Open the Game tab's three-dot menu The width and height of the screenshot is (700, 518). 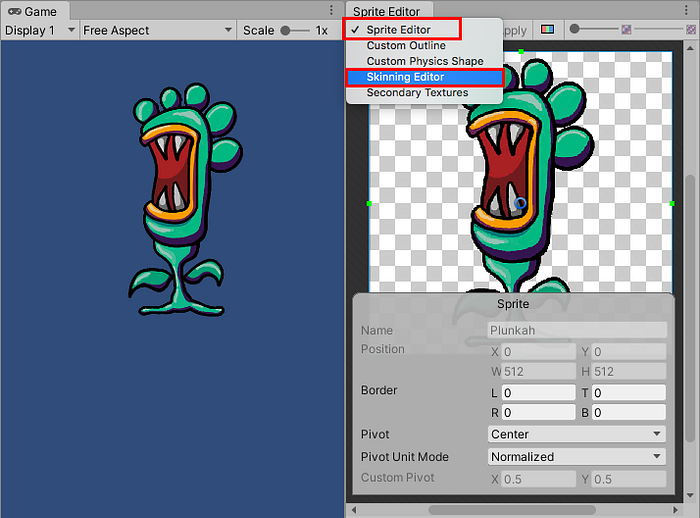[331, 10]
